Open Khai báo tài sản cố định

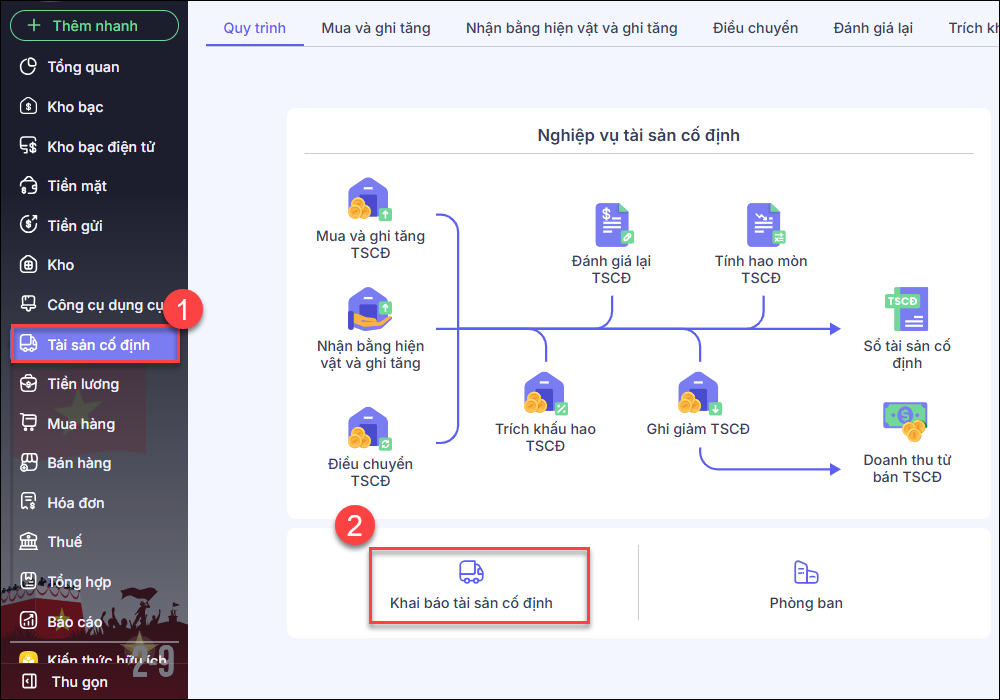[x=471, y=585]
